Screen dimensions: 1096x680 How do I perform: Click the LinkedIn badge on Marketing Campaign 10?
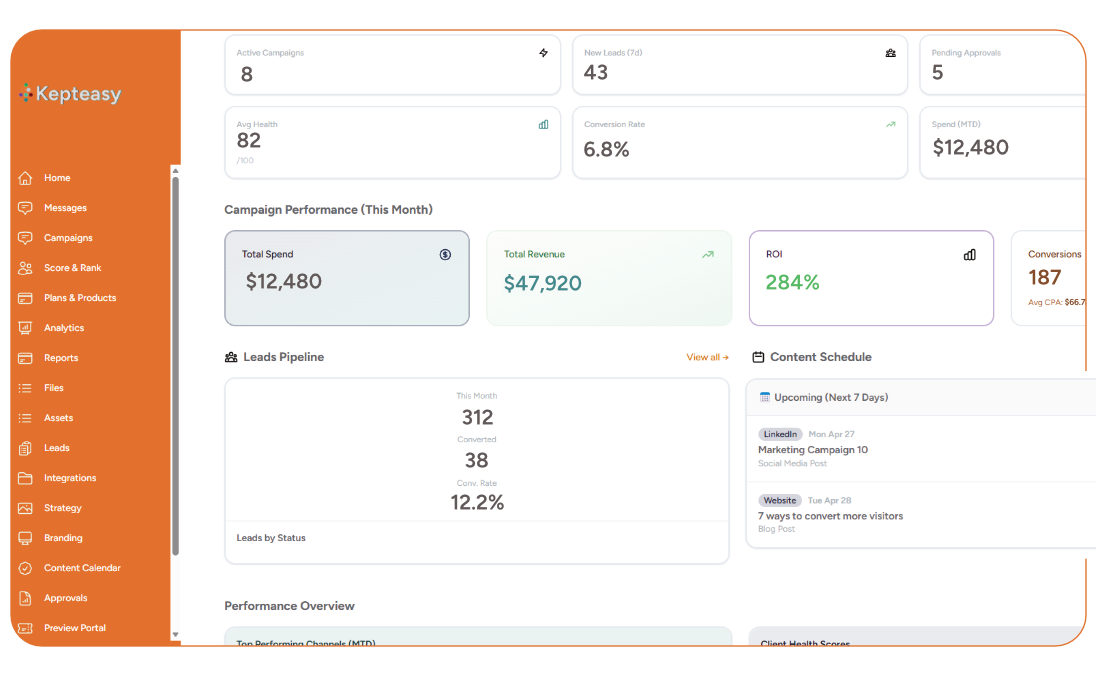point(780,434)
